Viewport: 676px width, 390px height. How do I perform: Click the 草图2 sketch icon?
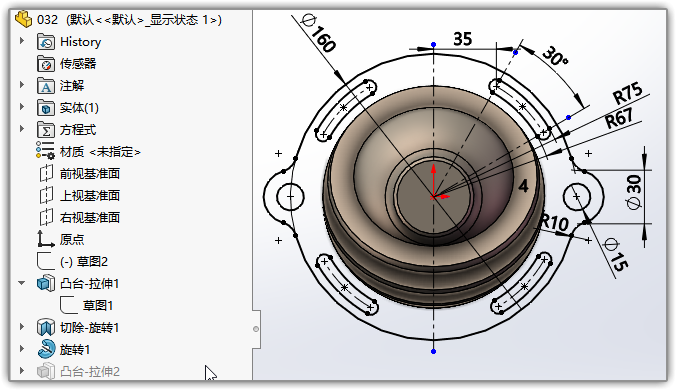[x=46, y=261]
